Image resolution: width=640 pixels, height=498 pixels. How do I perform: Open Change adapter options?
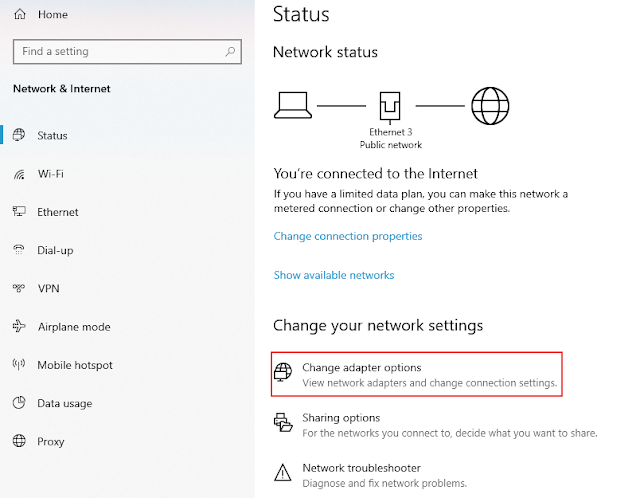coord(361,368)
